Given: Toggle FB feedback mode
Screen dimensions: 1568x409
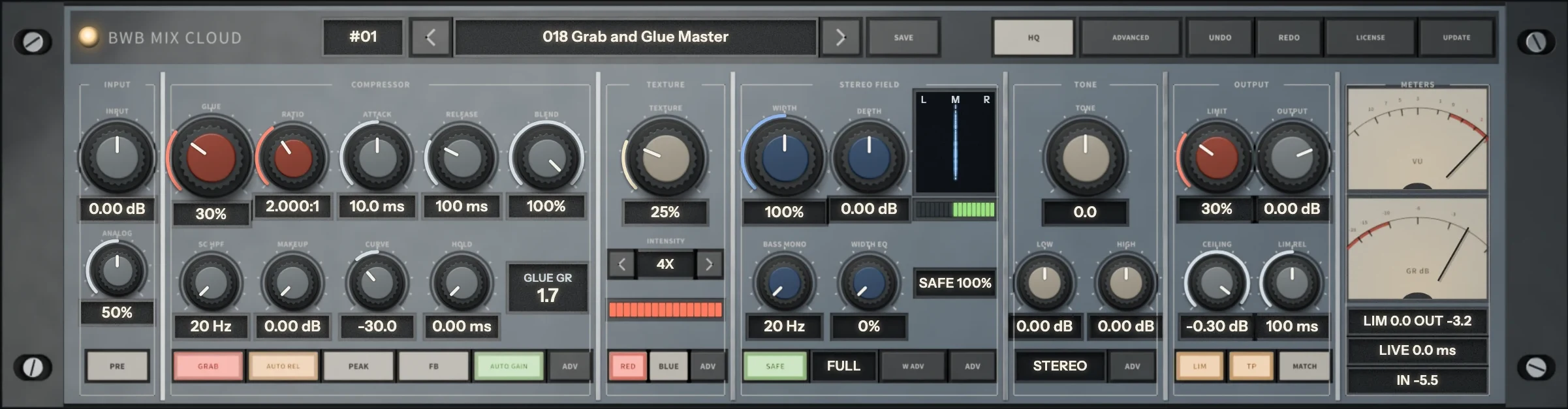Looking at the screenshot, I should pos(433,366).
